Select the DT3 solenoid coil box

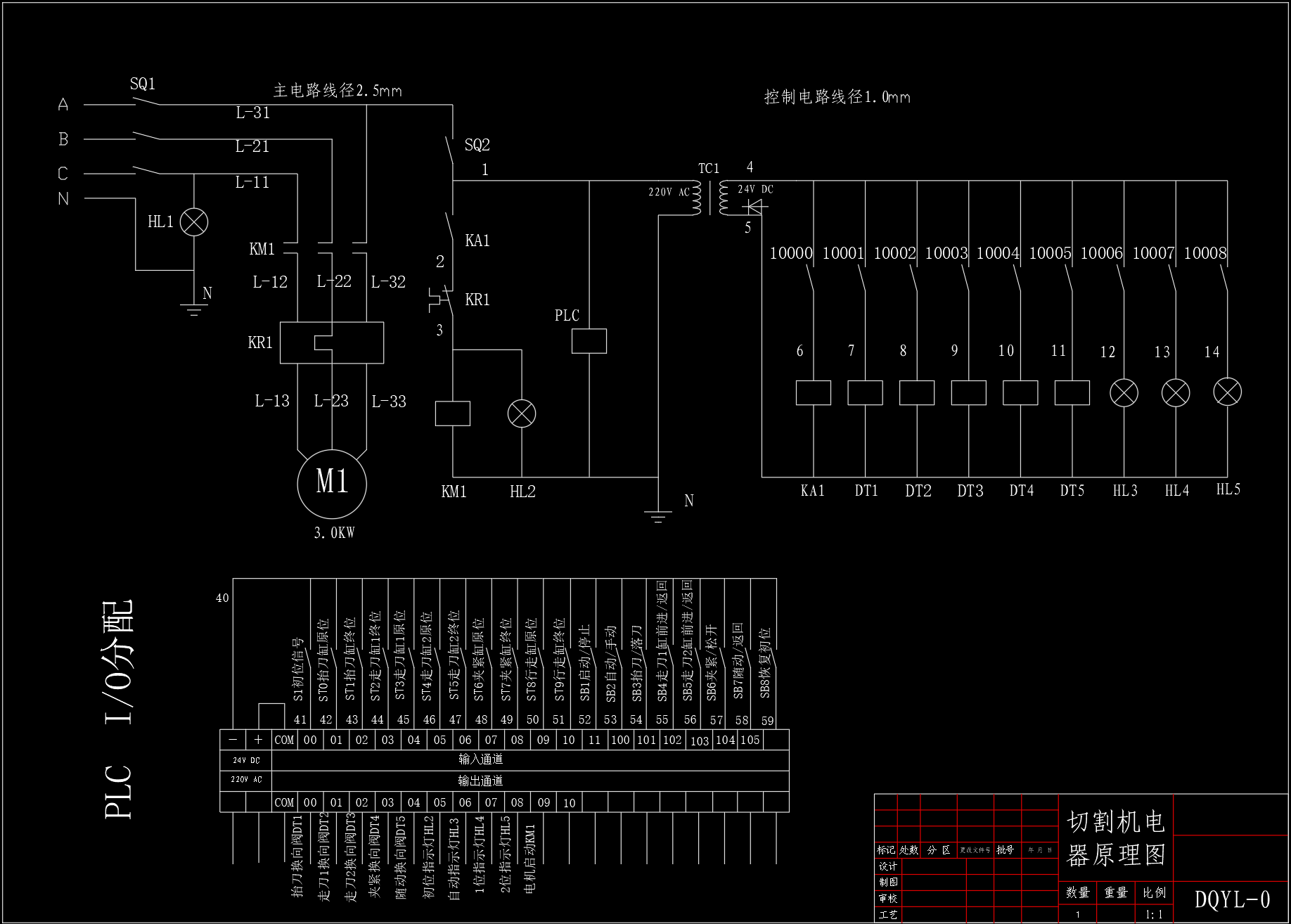click(969, 392)
